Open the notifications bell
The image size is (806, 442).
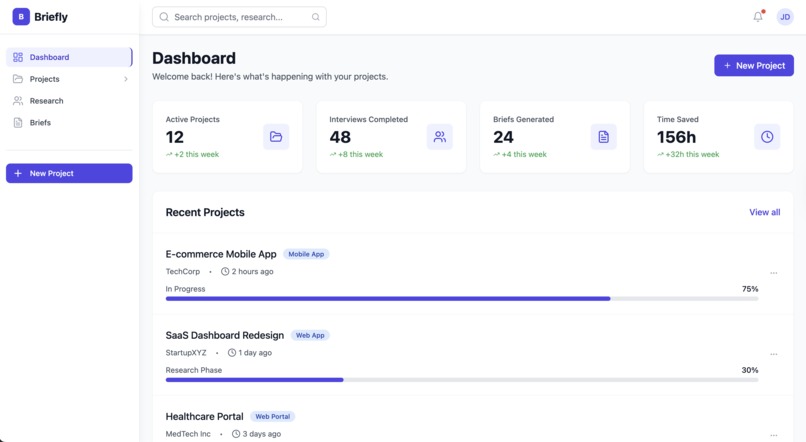click(x=758, y=16)
